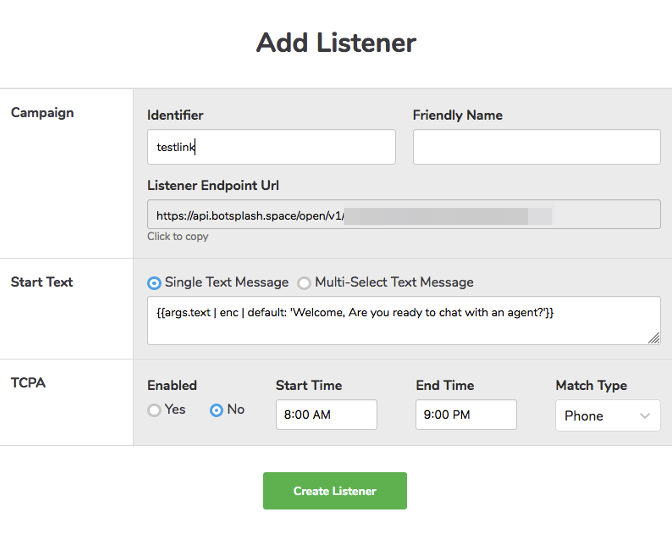Click the 'Click to copy' link

178,237
